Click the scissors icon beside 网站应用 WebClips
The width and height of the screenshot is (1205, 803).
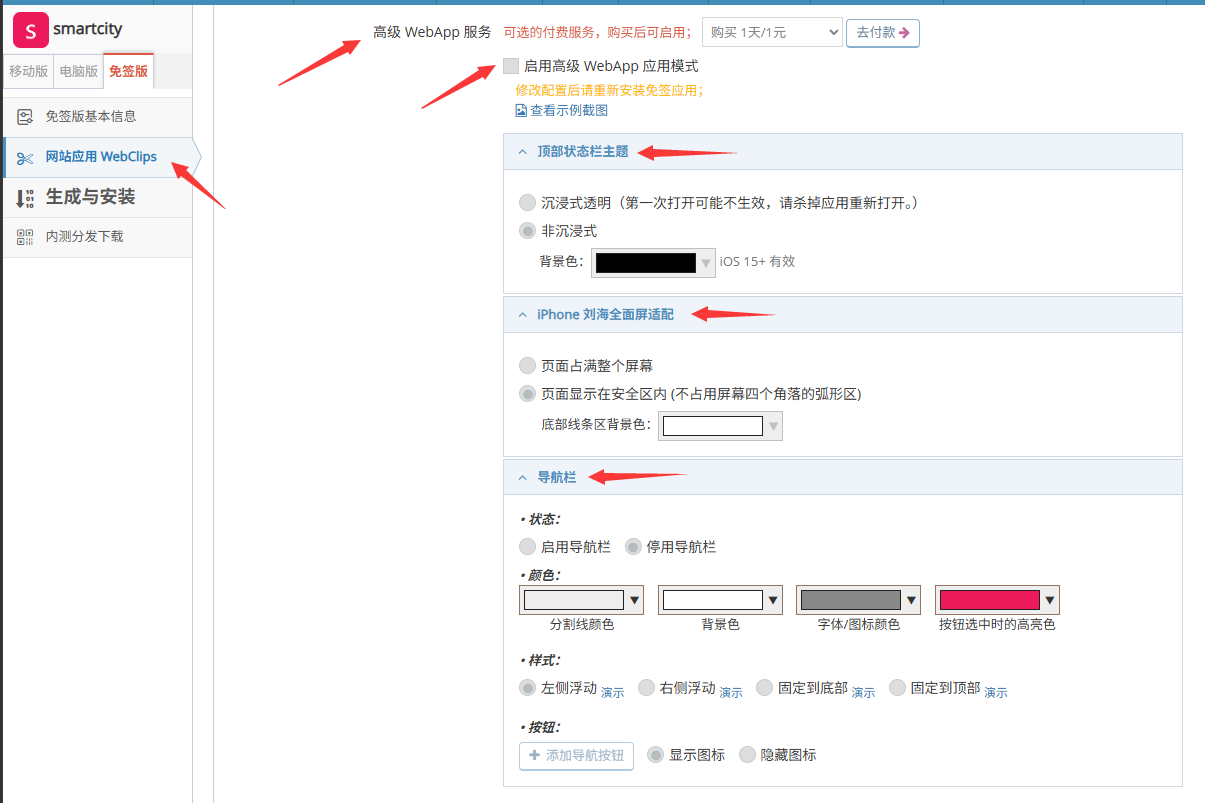[25, 158]
